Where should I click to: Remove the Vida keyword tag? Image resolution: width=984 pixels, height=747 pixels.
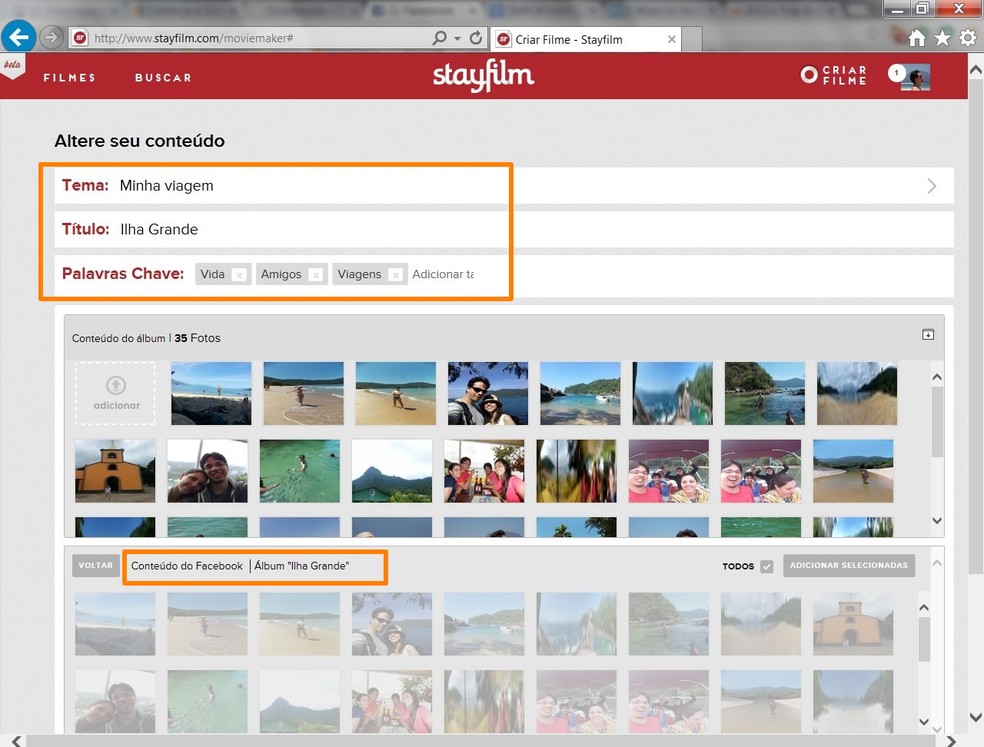click(239, 275)
